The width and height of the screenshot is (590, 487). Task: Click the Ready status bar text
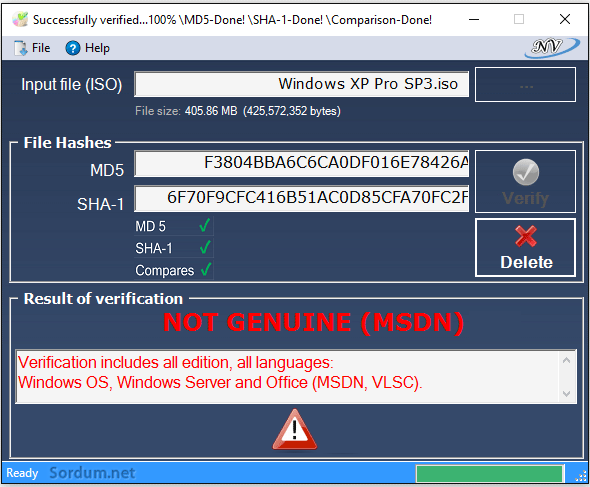[x=22, y=473]
